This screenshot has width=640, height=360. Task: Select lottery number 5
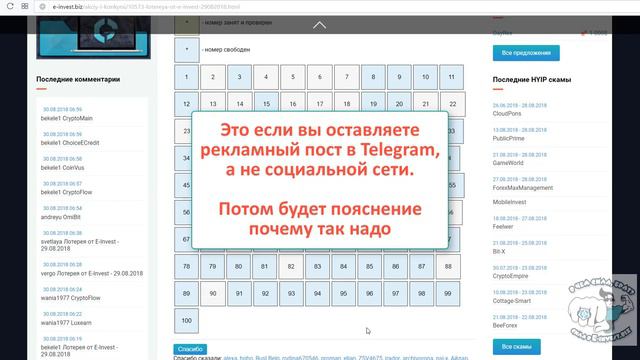(293, 77)
